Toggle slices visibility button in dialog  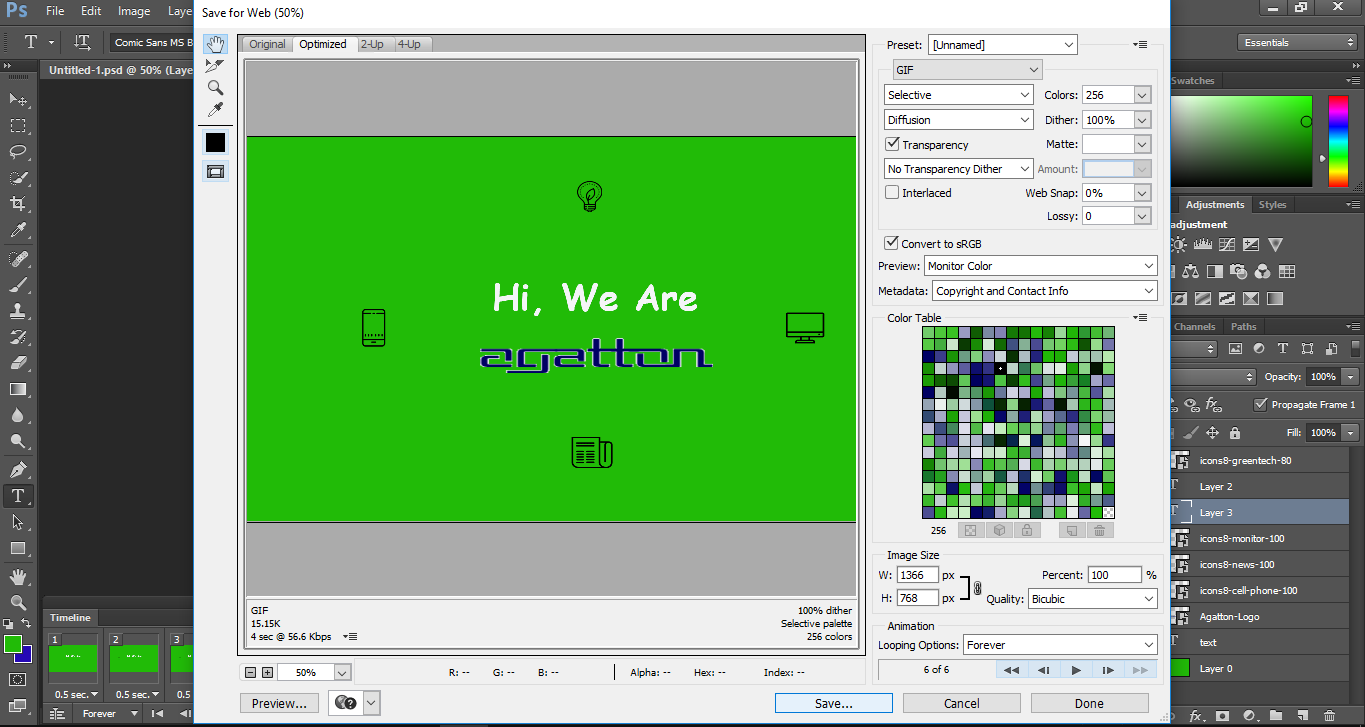coord(215,171)
